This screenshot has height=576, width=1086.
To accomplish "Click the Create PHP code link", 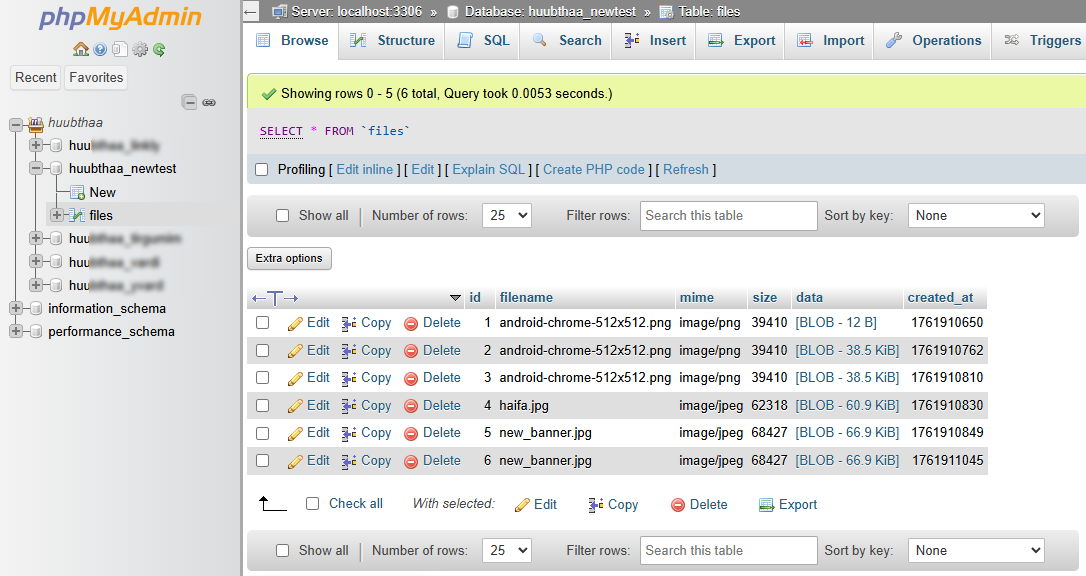I will tap(594, 170).
